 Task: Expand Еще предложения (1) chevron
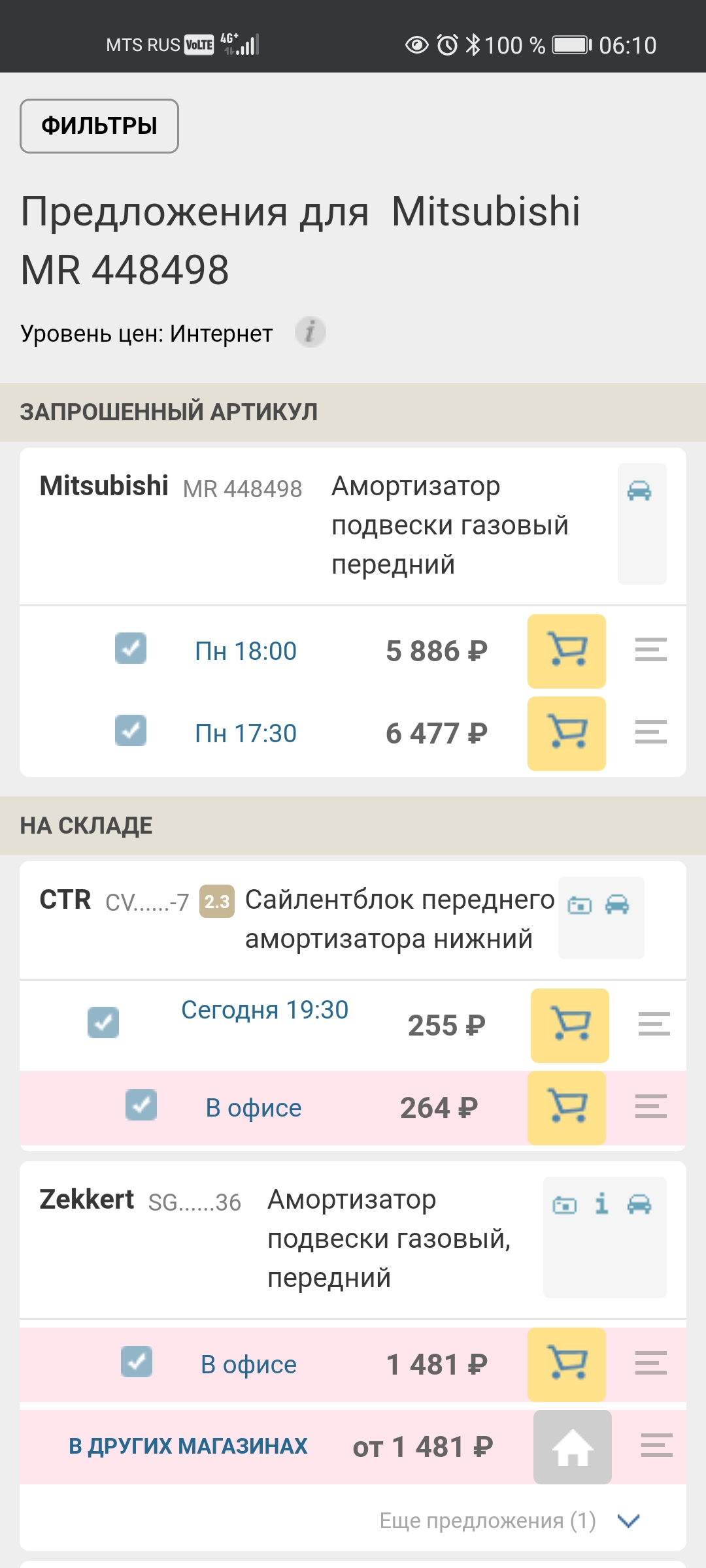628,1521
